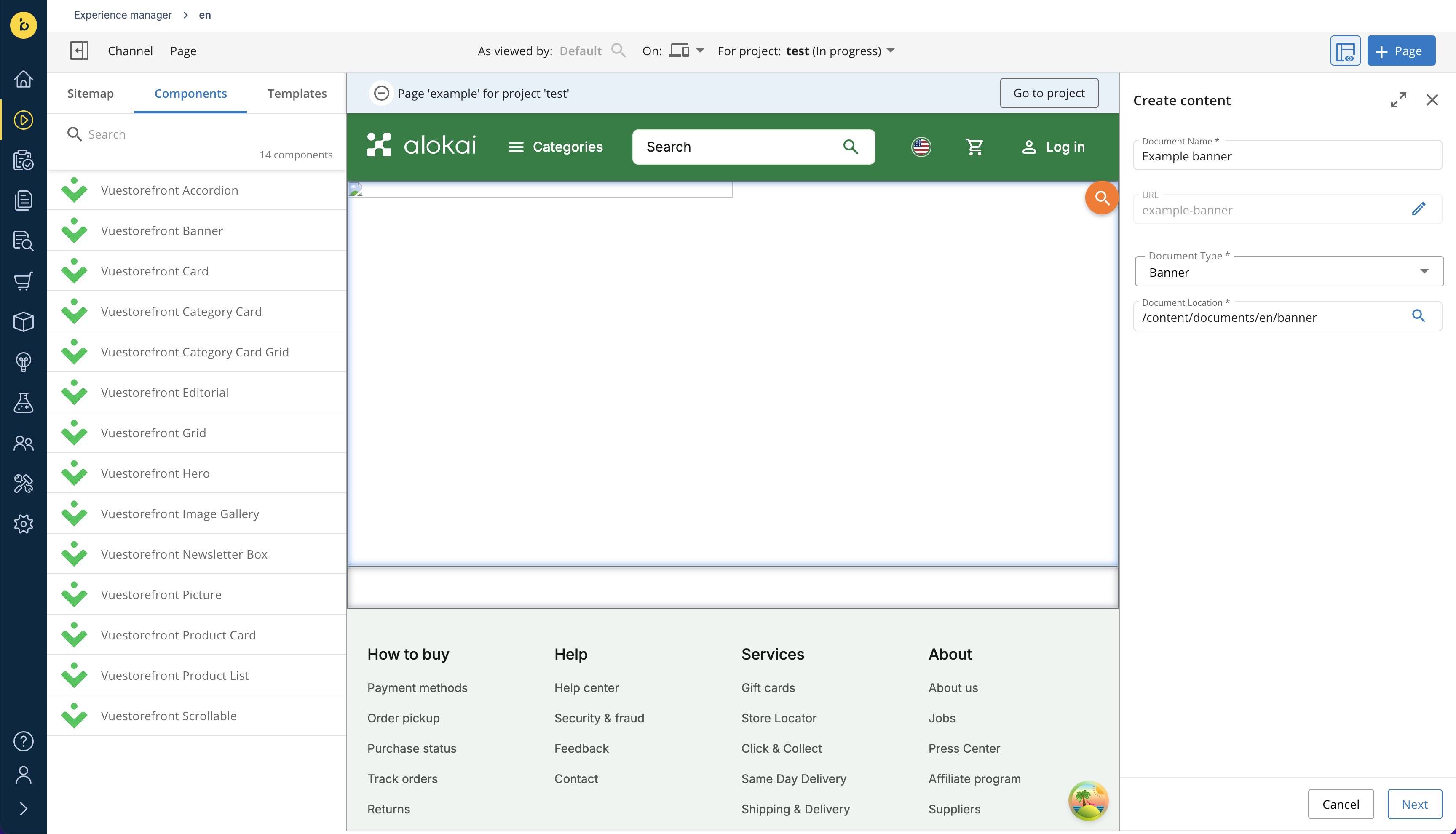Open the audiences people sidebar icon

point(24,443)
